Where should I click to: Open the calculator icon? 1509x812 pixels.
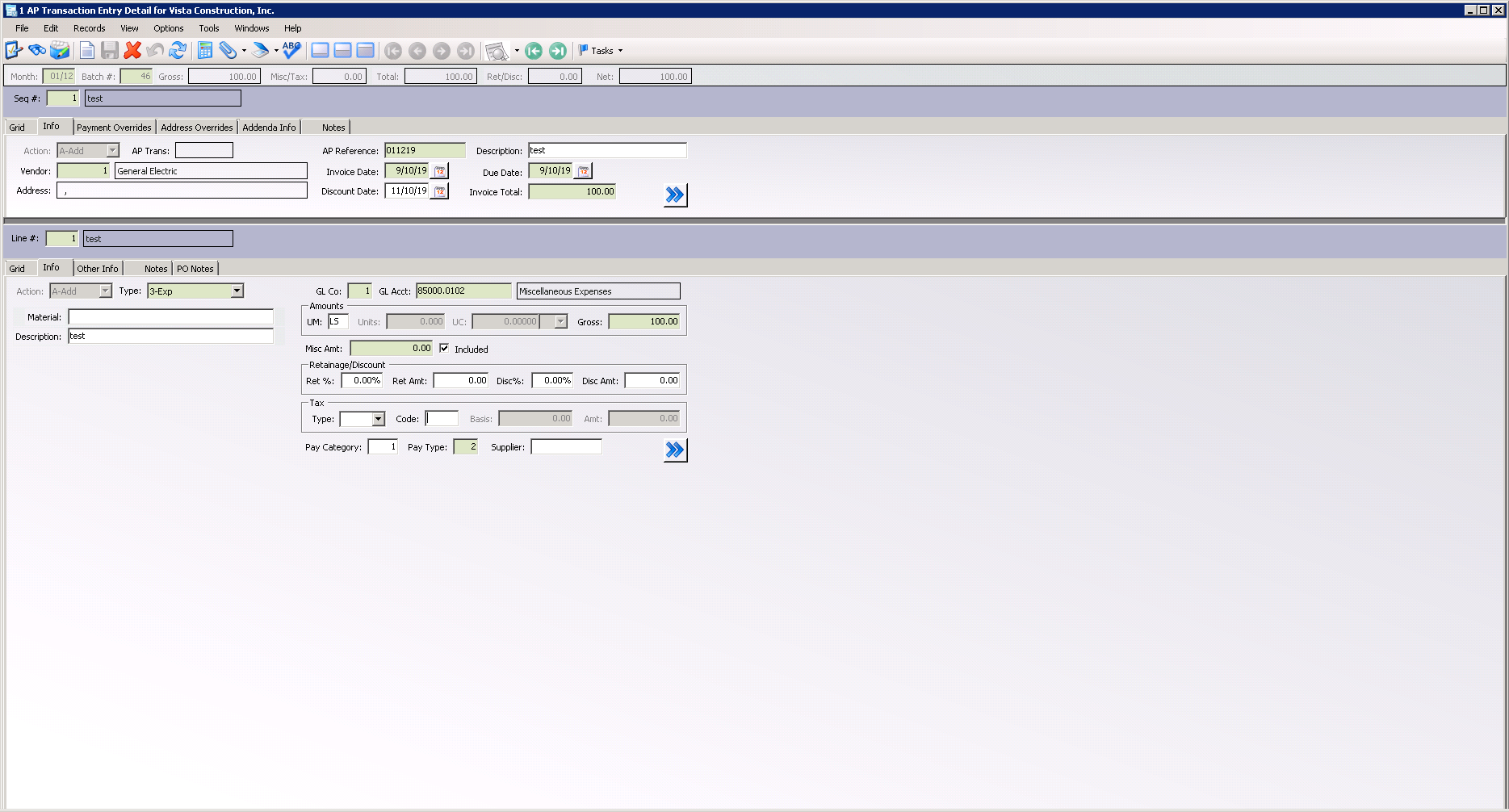(205, 51)
